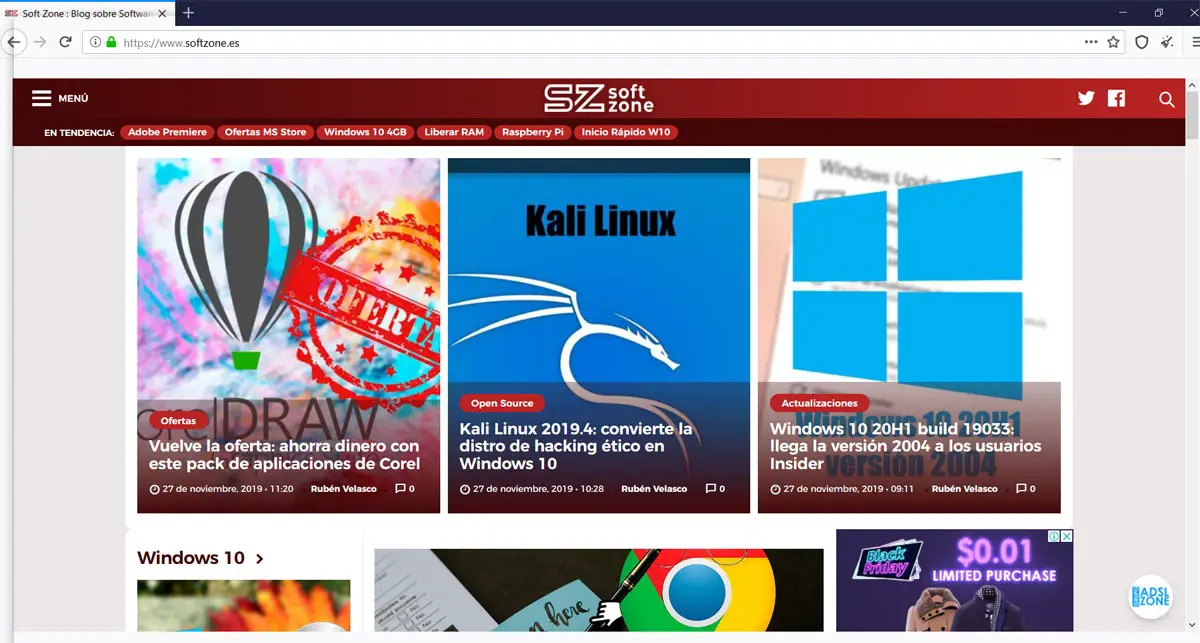Open a new tab with the plus button

point(188,13)
